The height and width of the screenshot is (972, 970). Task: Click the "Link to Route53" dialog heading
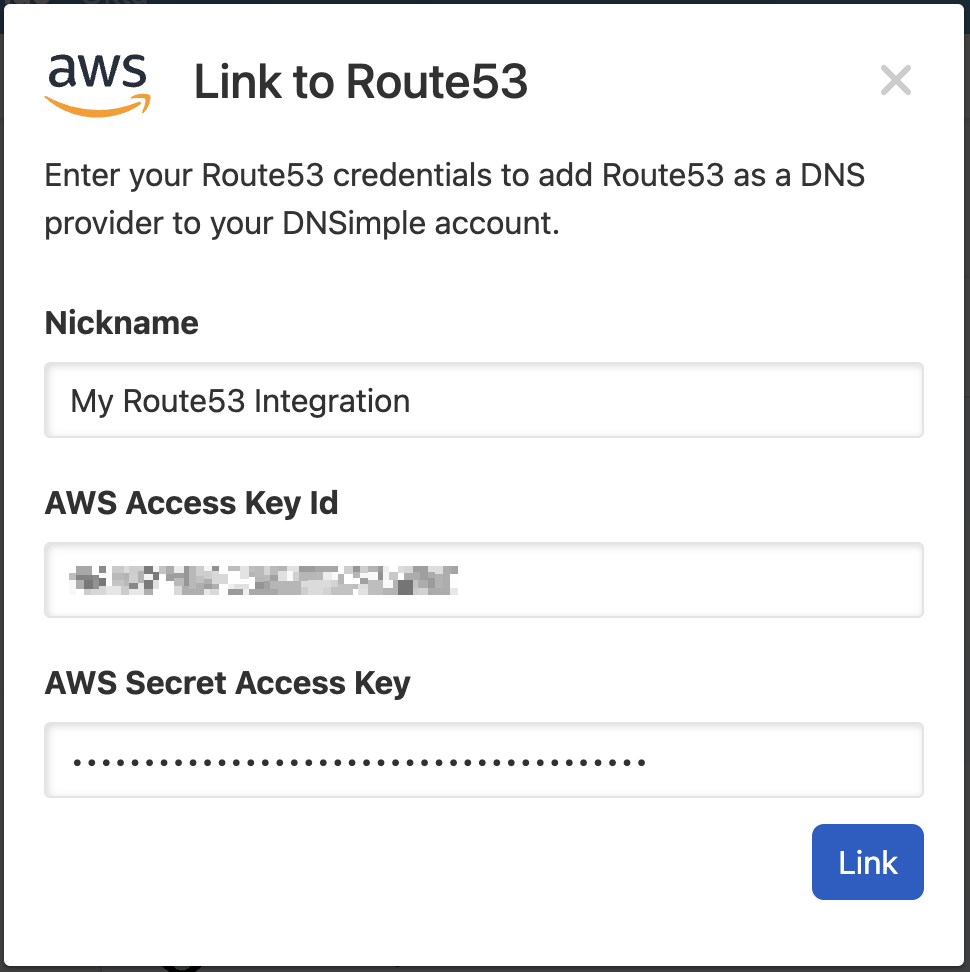(x=360, y=82)
